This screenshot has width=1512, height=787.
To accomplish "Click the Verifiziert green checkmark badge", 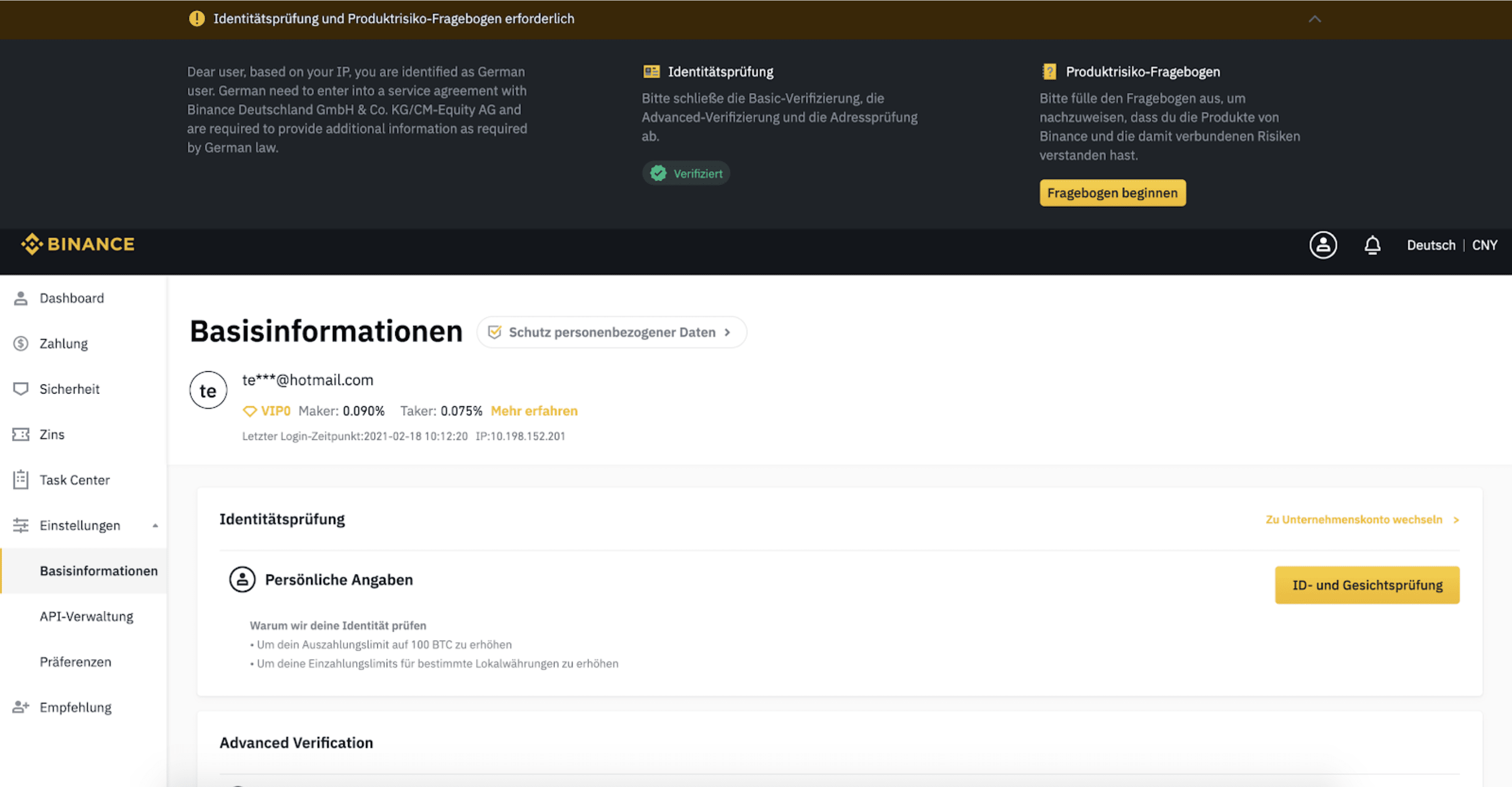I will tap(686, 173).
